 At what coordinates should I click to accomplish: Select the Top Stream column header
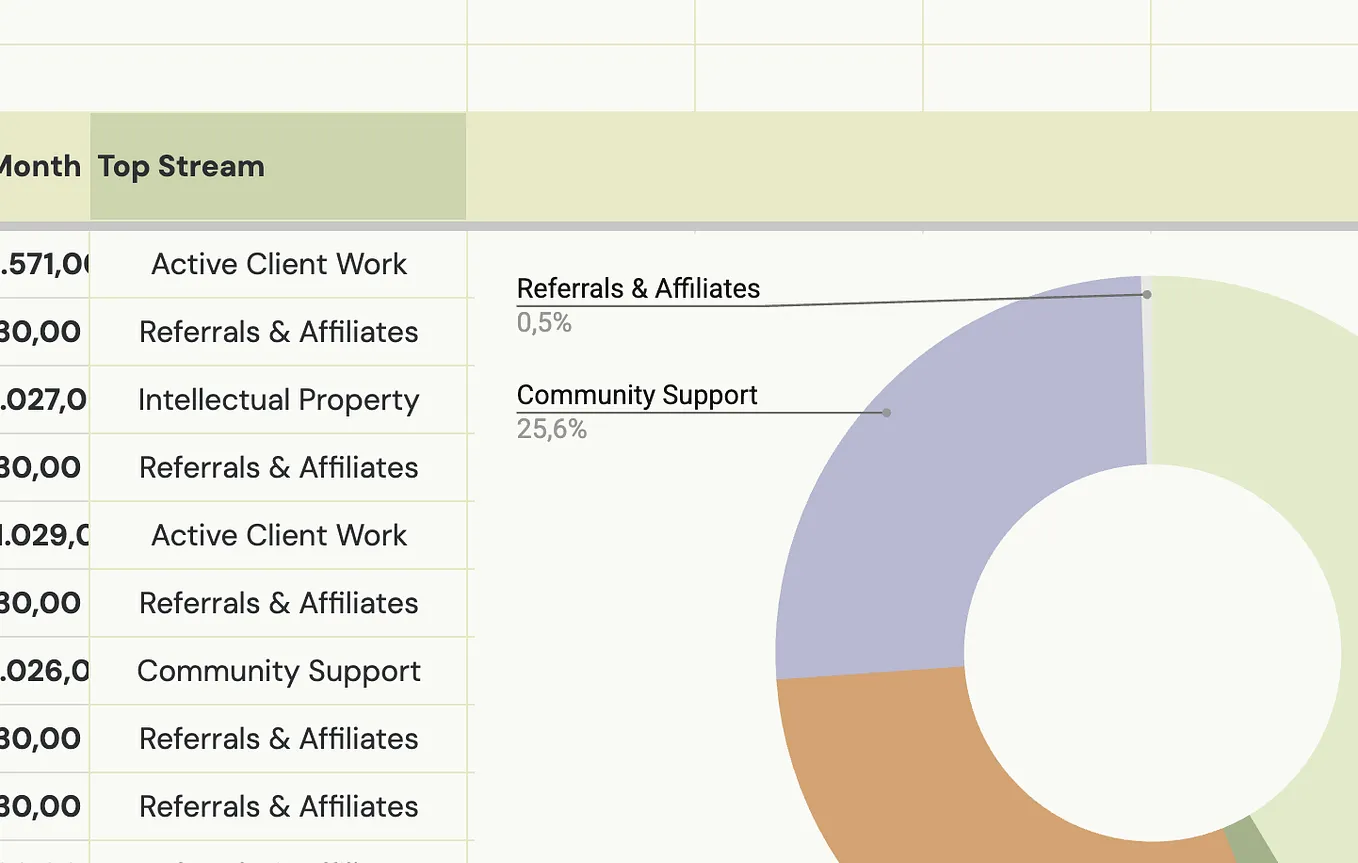coord(278,166)
